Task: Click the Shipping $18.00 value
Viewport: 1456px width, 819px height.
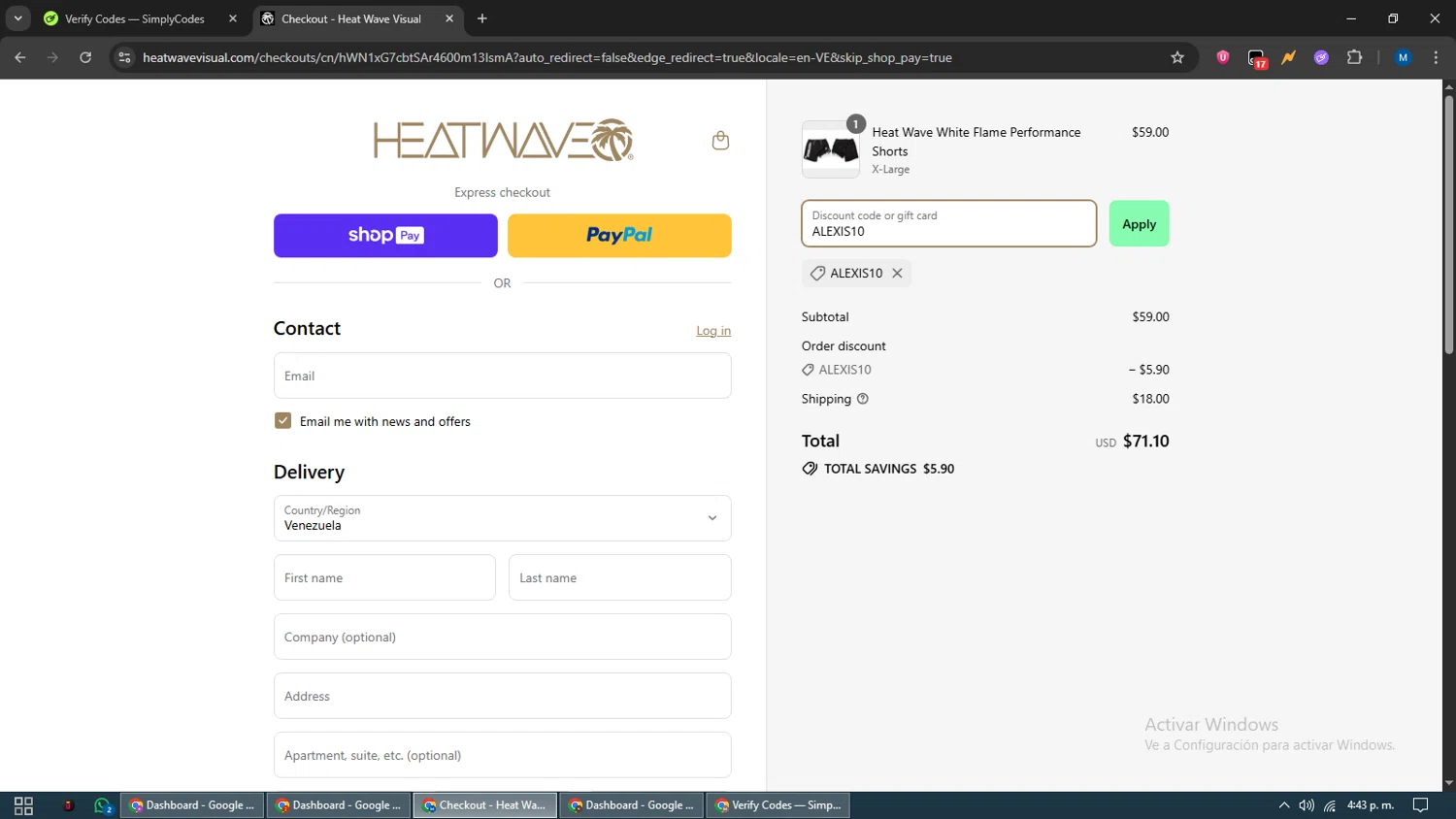Action: (x=1150, y=399)
